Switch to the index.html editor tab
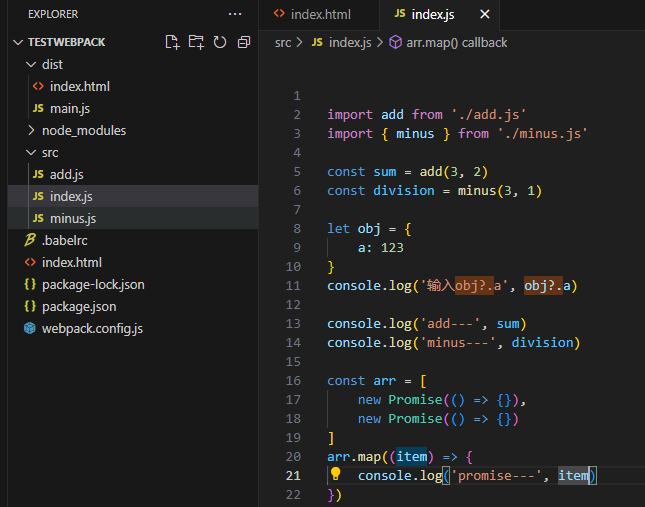The image size is (645, 507). [319, 15]
